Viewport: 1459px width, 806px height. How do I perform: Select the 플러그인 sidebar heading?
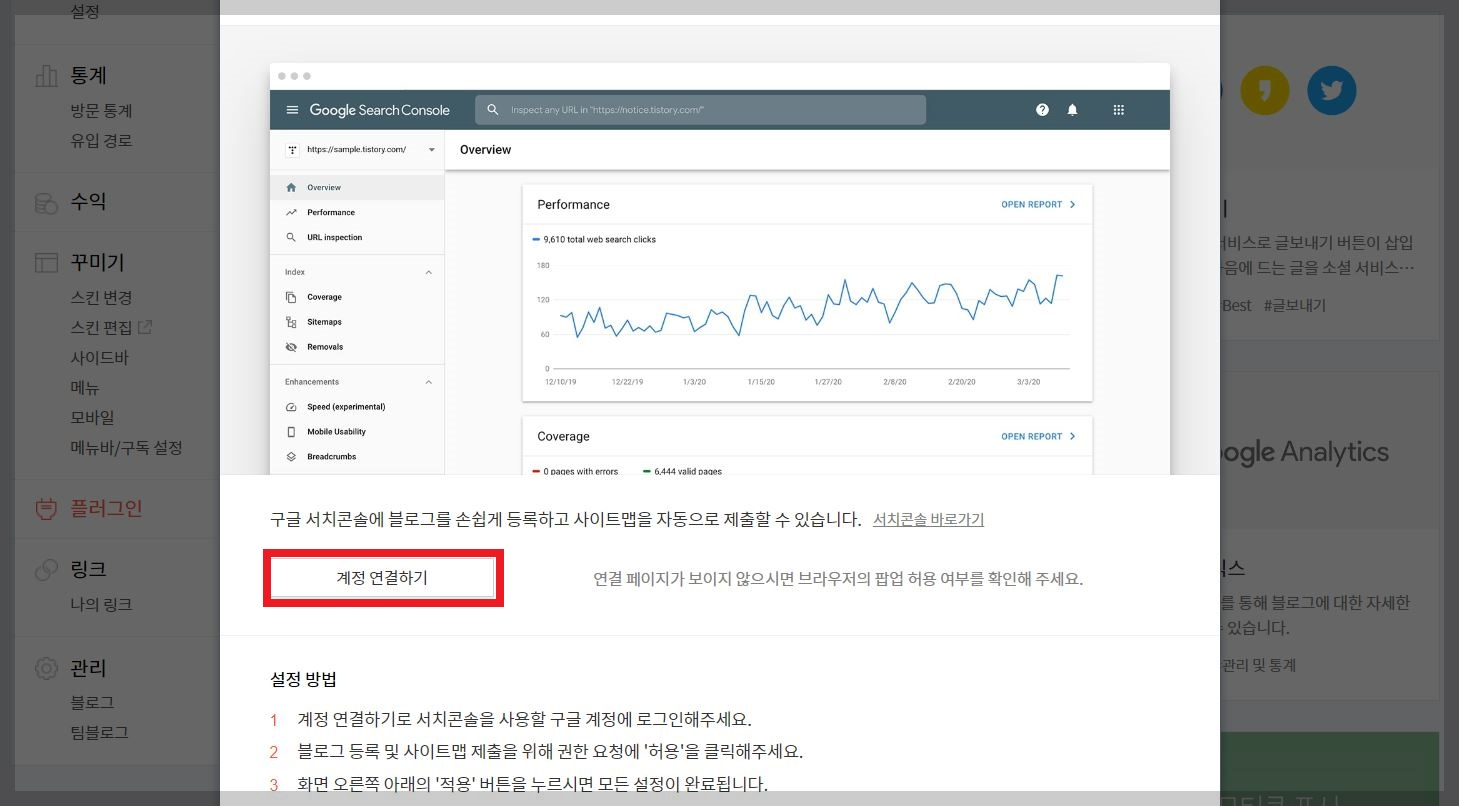(106, 508)
